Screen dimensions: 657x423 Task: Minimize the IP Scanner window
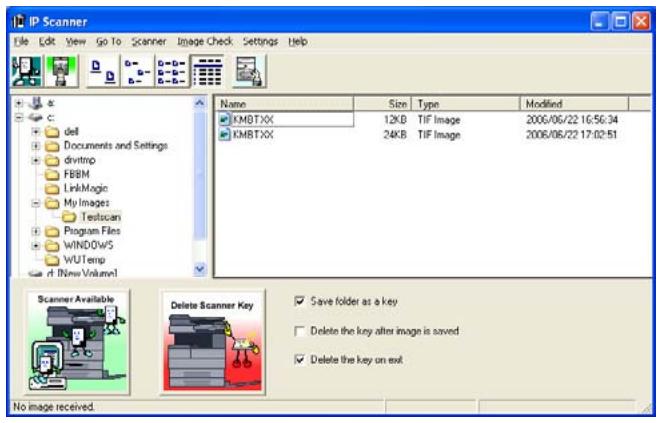tap(599, 21)
